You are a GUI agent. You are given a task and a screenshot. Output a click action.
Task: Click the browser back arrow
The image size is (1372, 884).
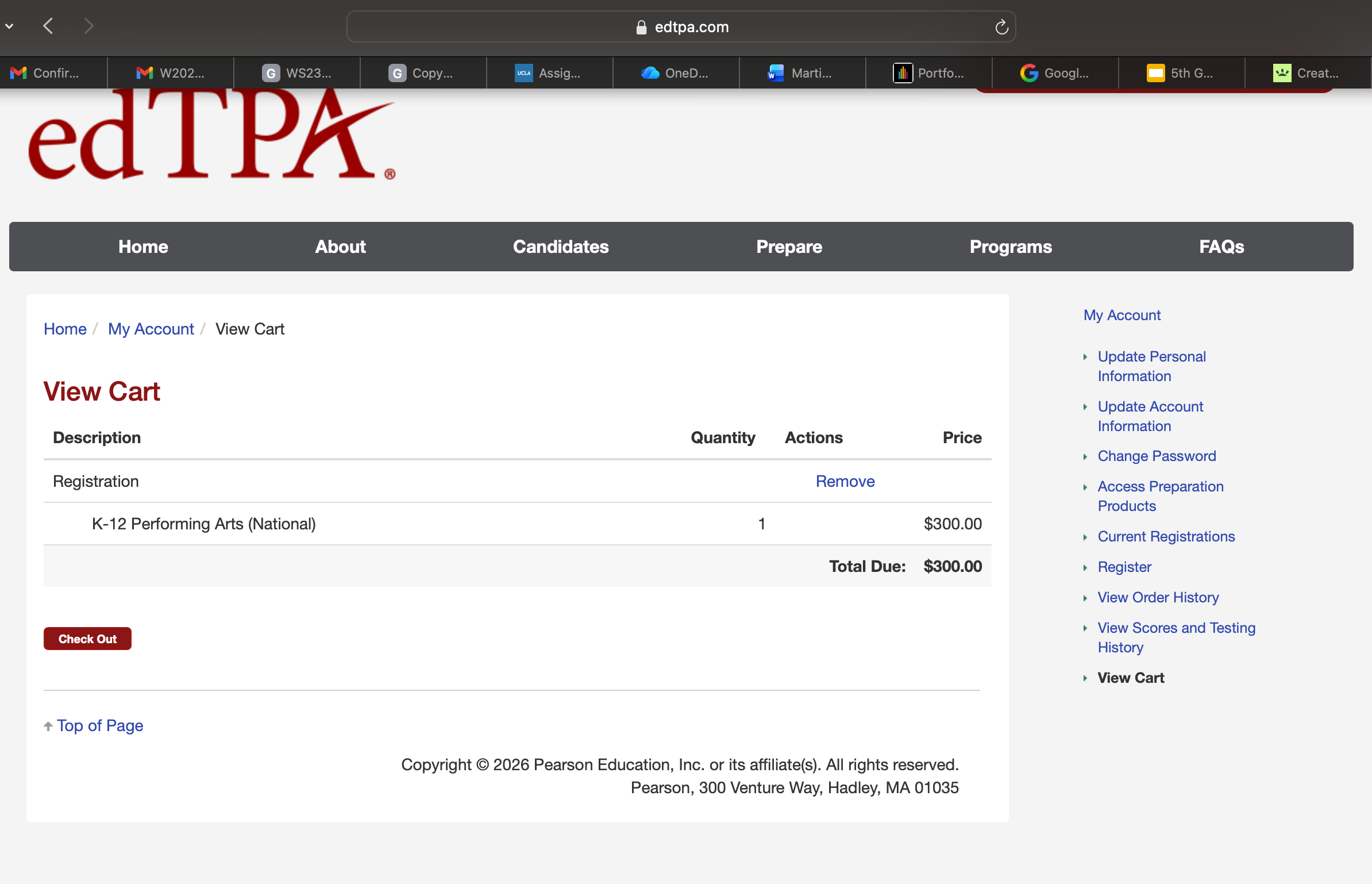pos(48,26)
